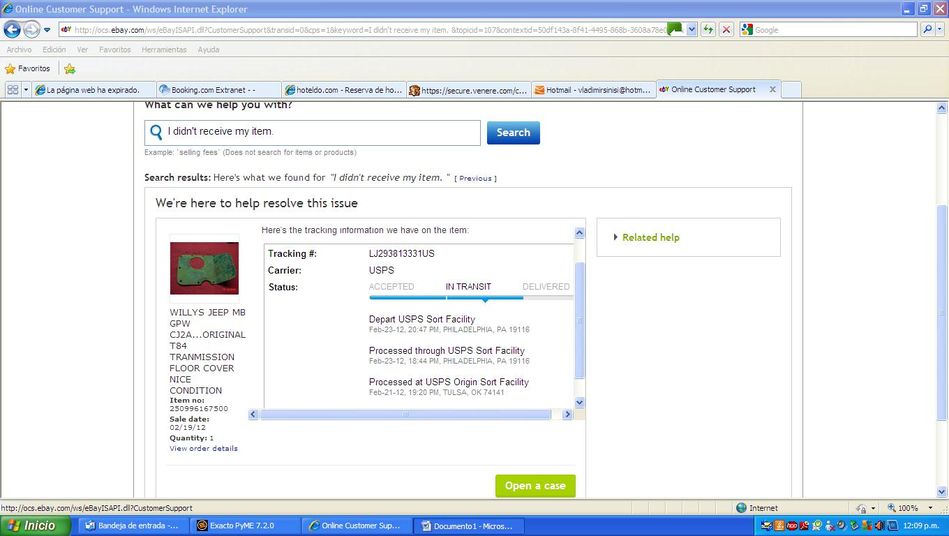Open the Ver menu

(82, 50)
